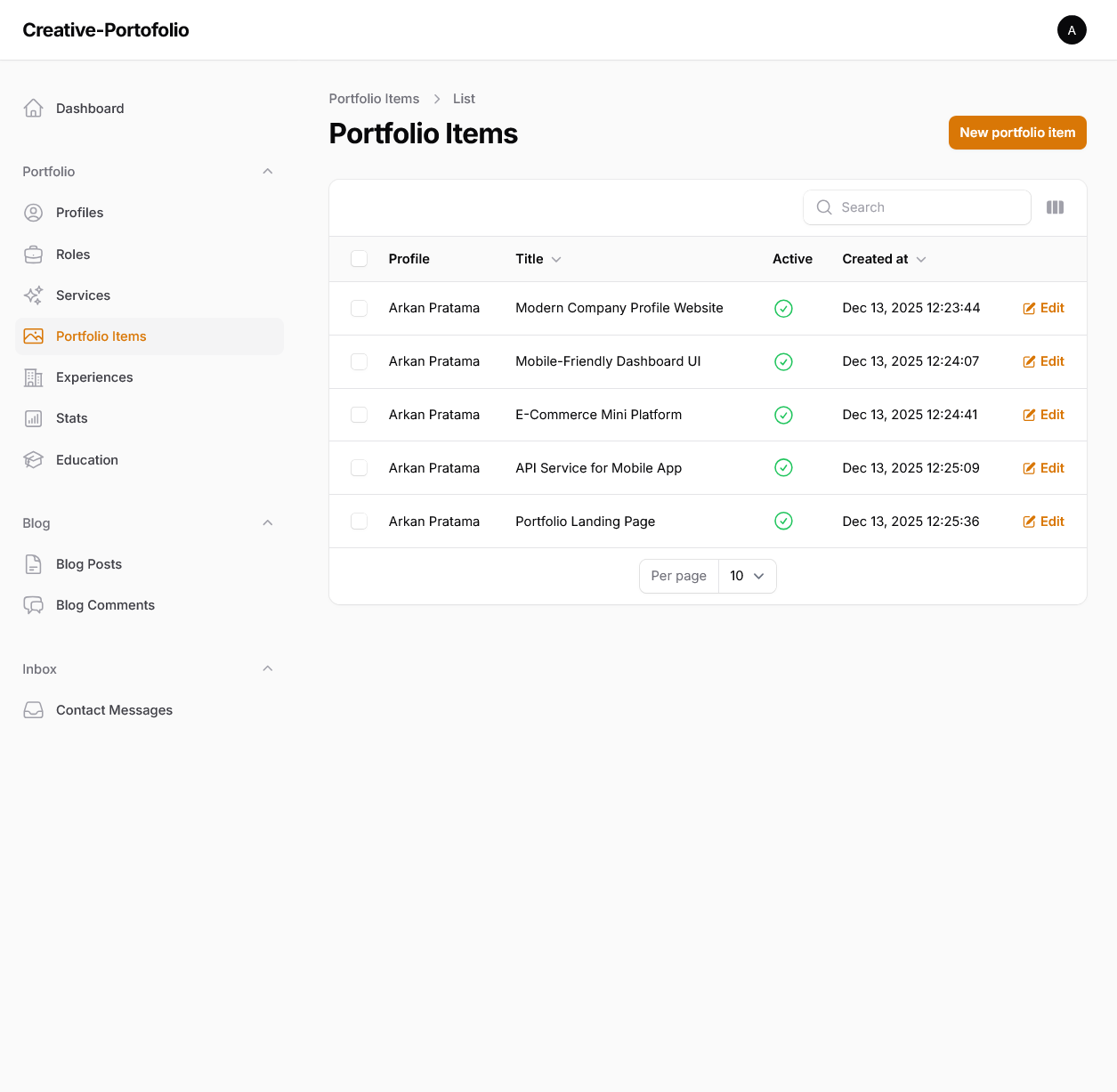
Task: Click the Contact Messages inbox icon
Action: [x=33, y=710]
